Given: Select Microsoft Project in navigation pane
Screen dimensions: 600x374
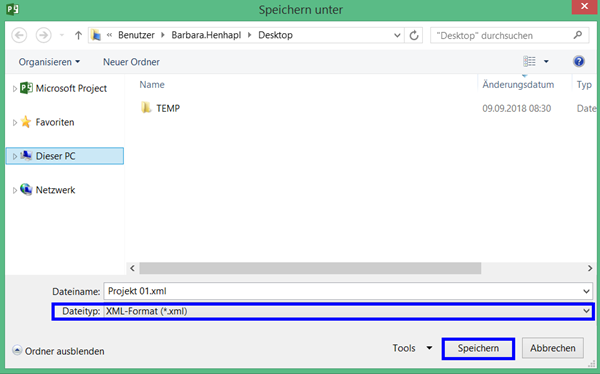Looking at the screenshot, I should (71, 88).
